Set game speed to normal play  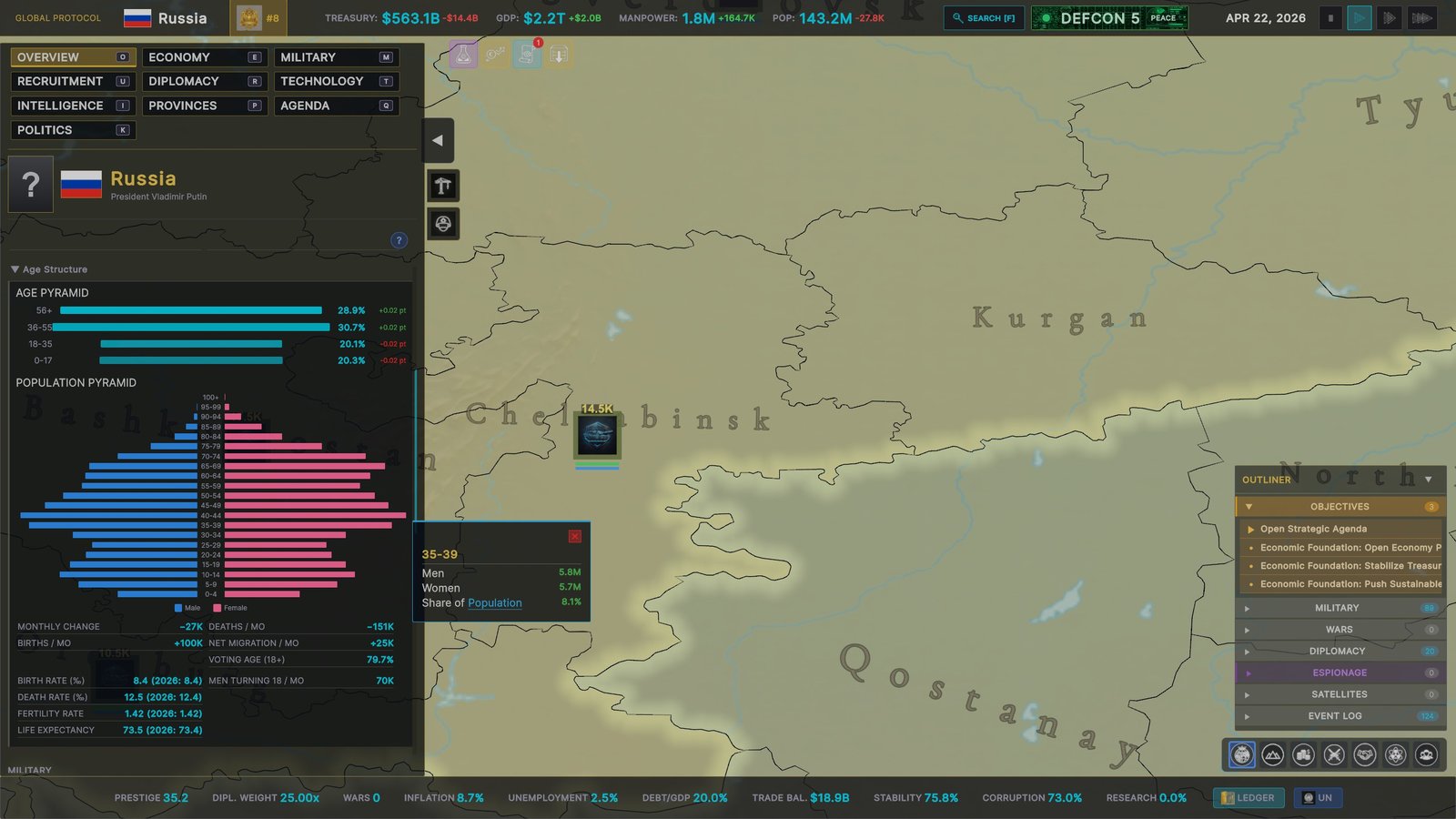1360,18
